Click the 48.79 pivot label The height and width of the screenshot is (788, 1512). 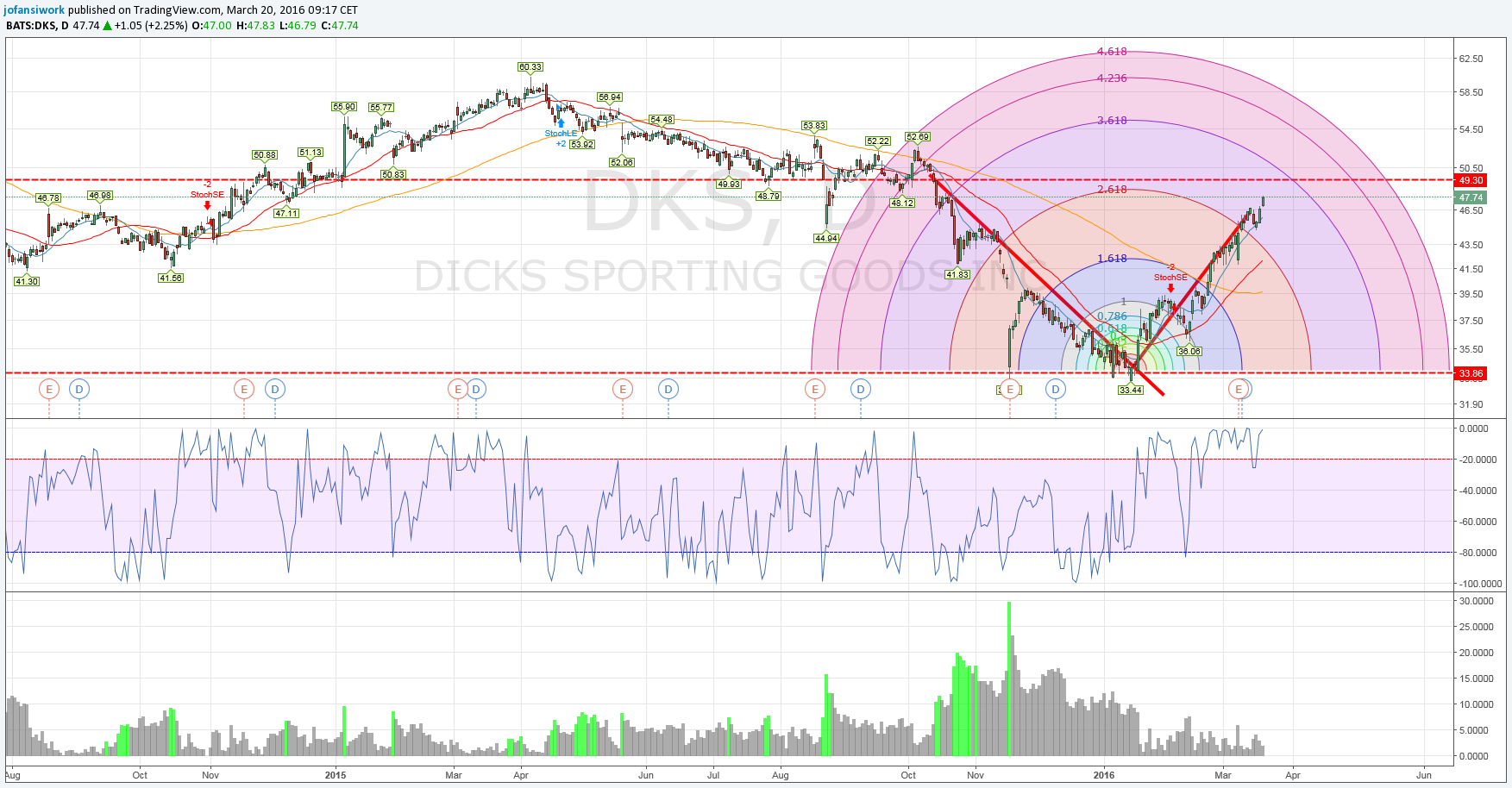(x=769, y=196)
